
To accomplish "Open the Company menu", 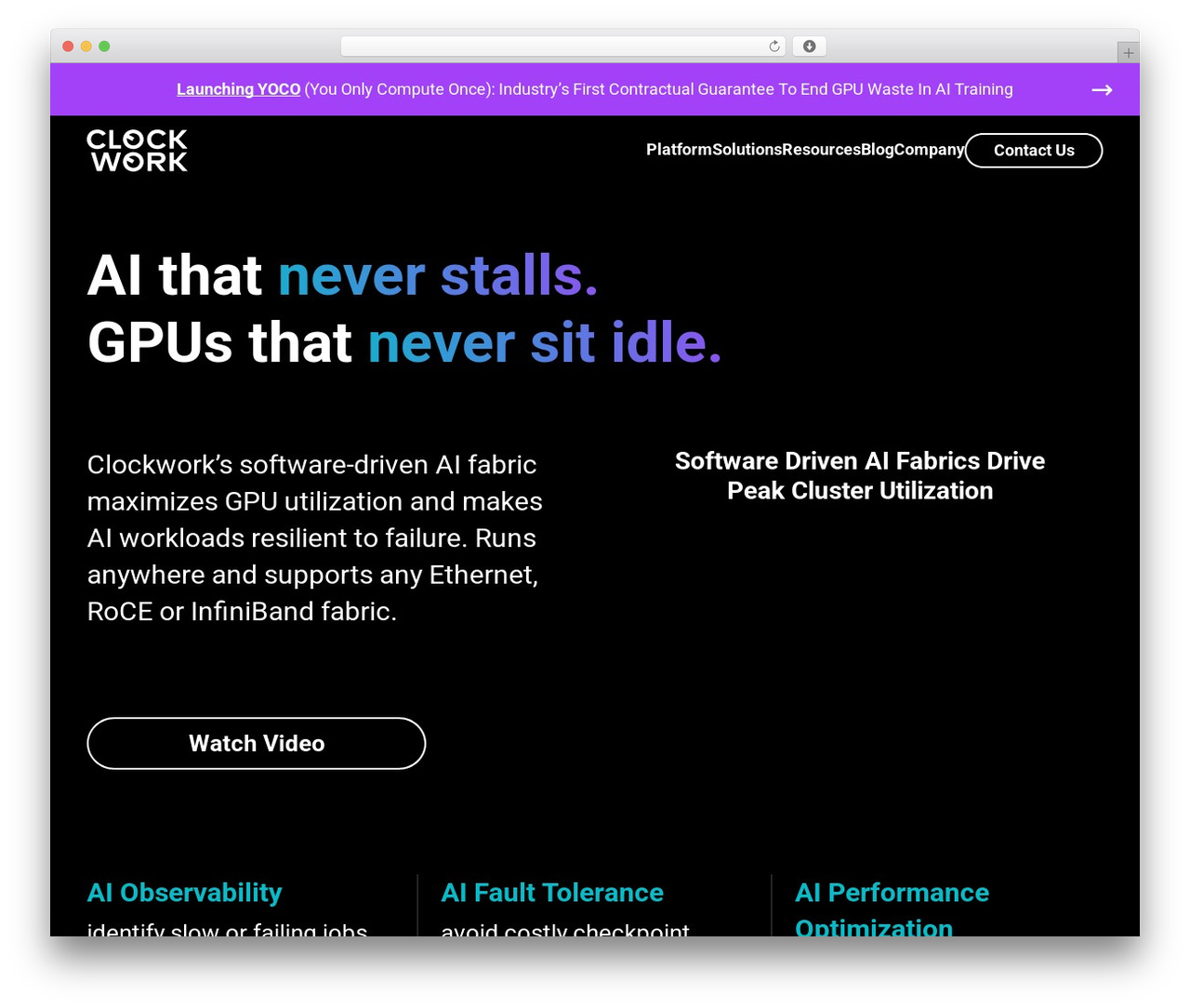I will coord(930,150).
